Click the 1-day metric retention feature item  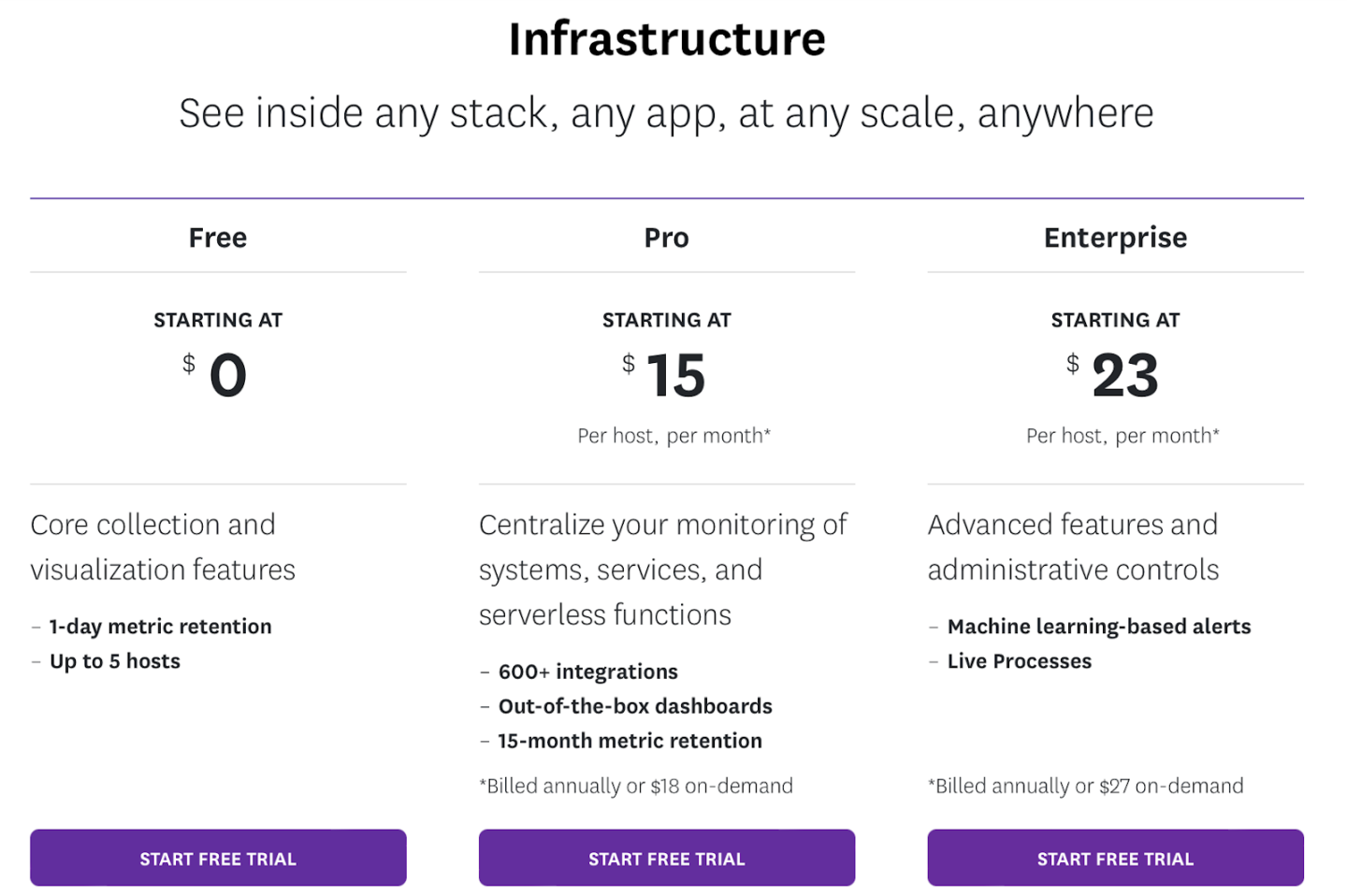(x=160, y=626)
